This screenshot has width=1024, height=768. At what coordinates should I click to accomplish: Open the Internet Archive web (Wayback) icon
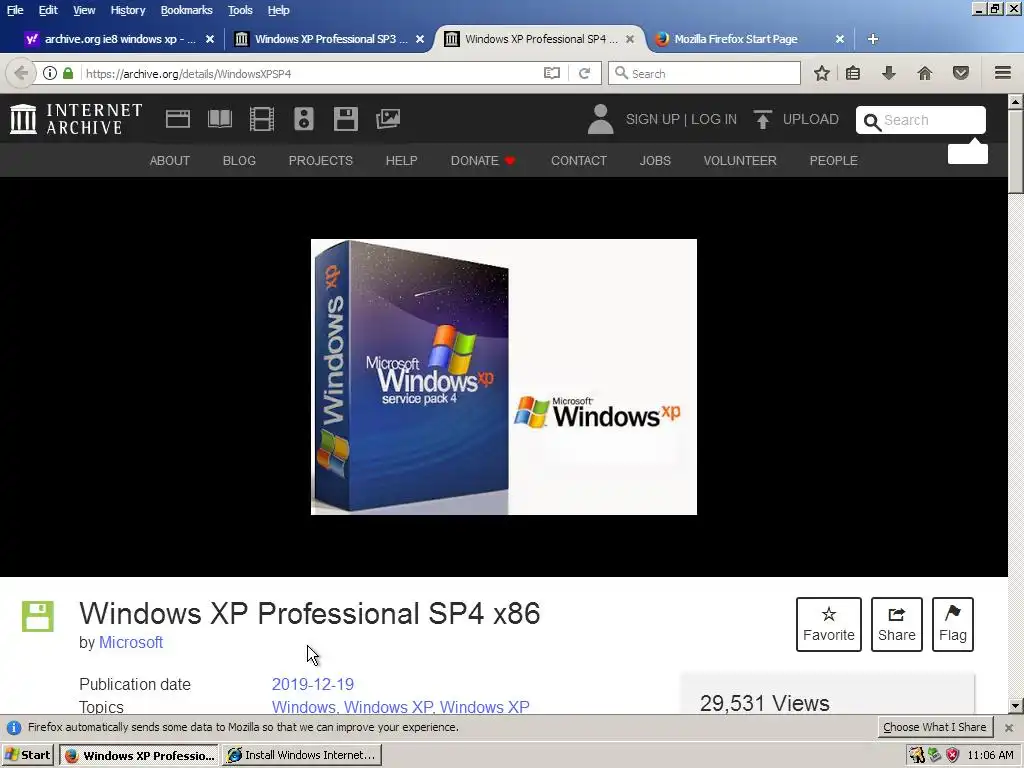[178, 119]
